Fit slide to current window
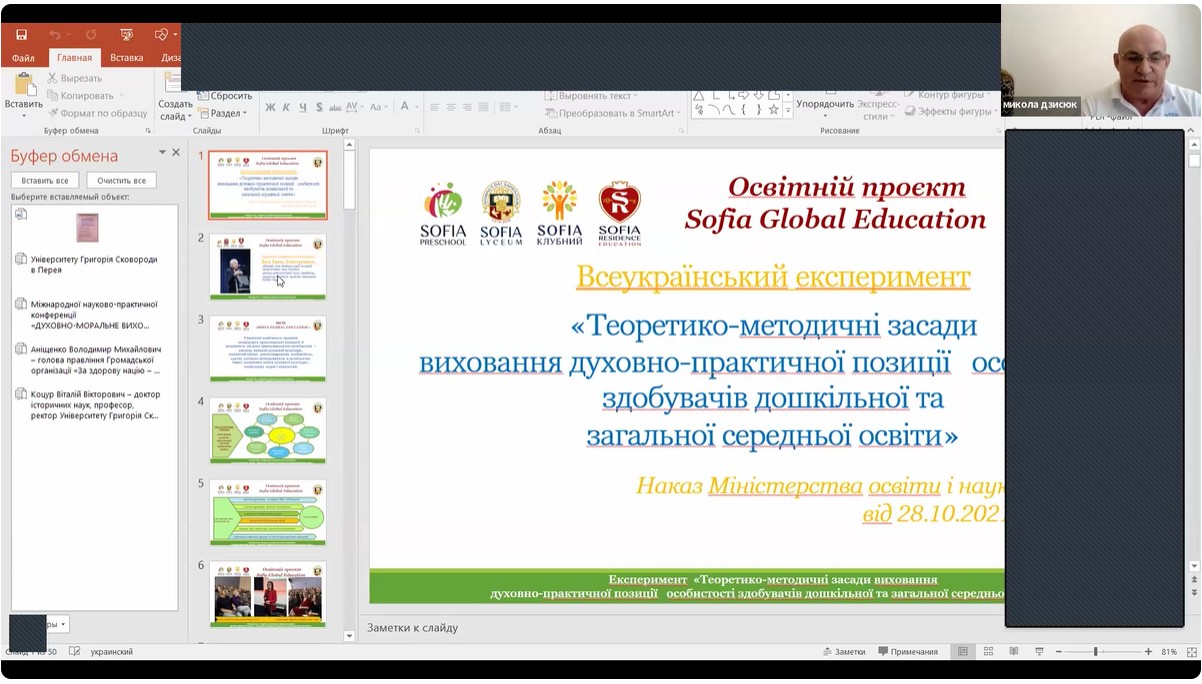Viewport: 1202px width, 684px height. [1190, 651]
